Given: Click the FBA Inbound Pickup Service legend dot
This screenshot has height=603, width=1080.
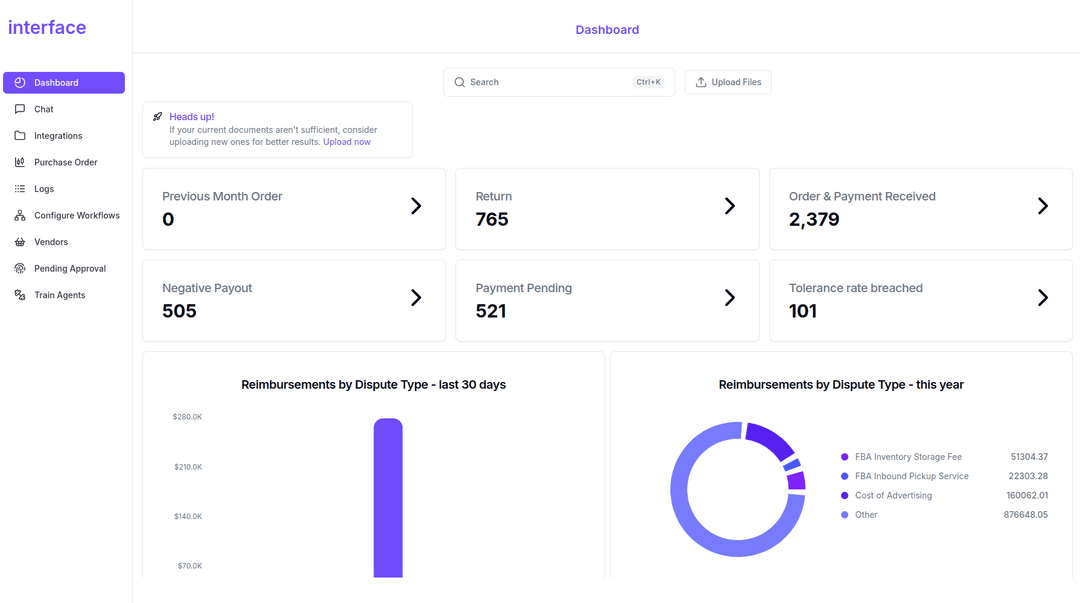Looking at the screenshot, I should pyautogui.click(x=844, y=476).
